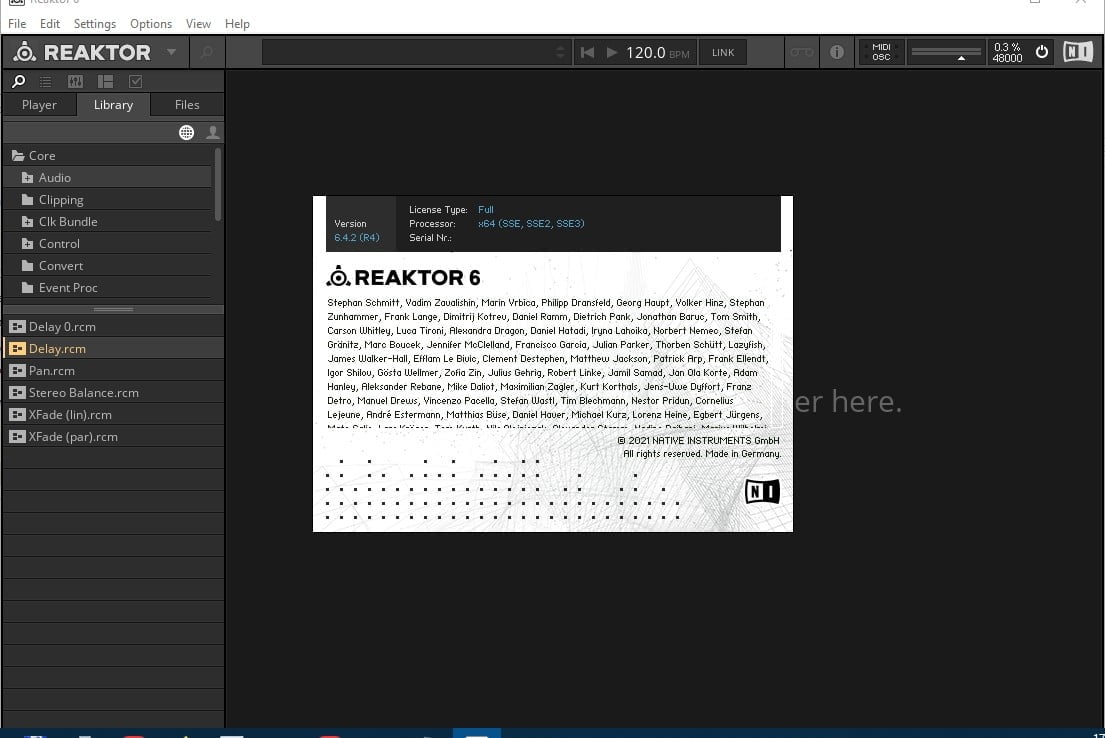Toggle the checkbox icon in the side panel toolbar

point(135,82)
